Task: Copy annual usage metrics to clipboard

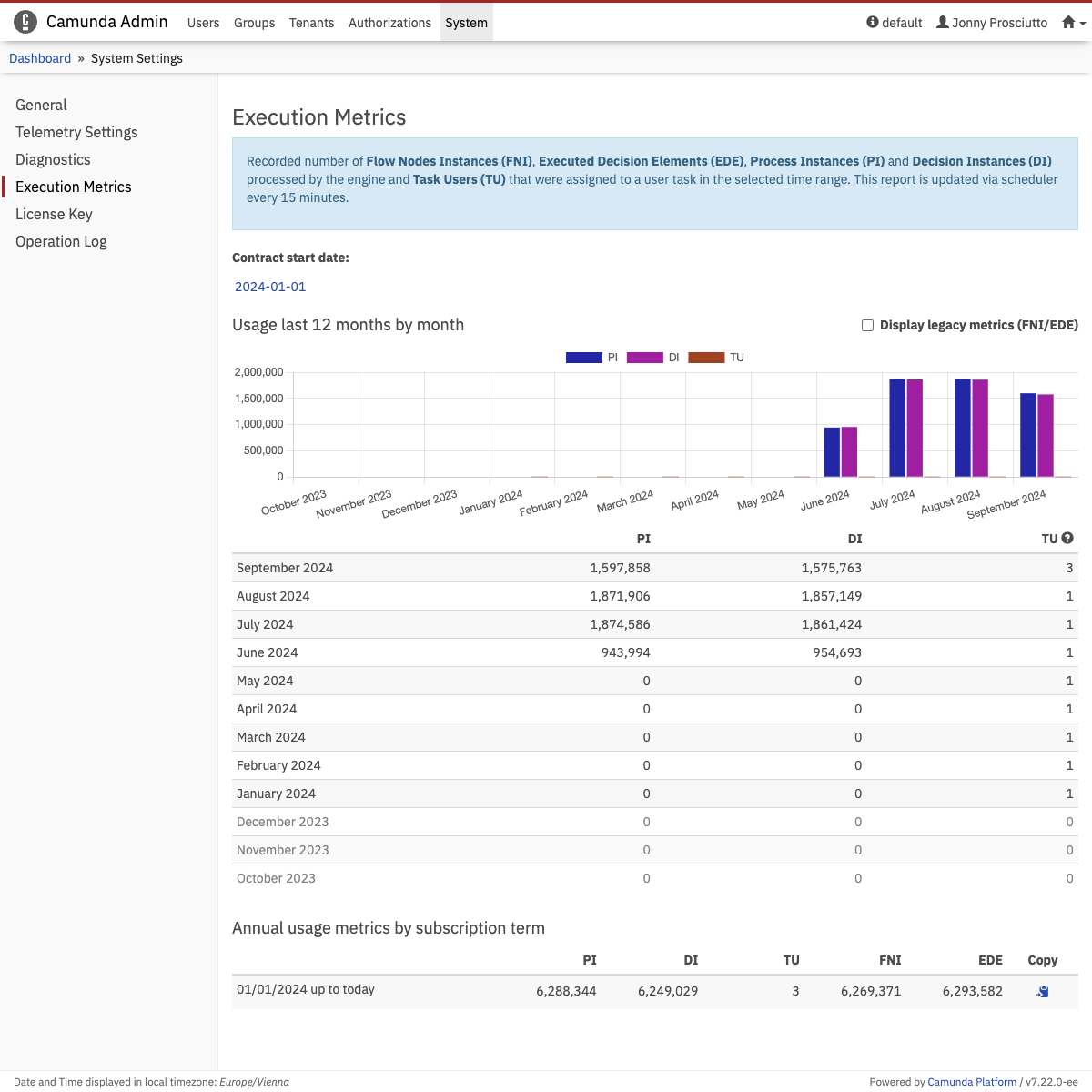Action: (x=1043, y=992)
